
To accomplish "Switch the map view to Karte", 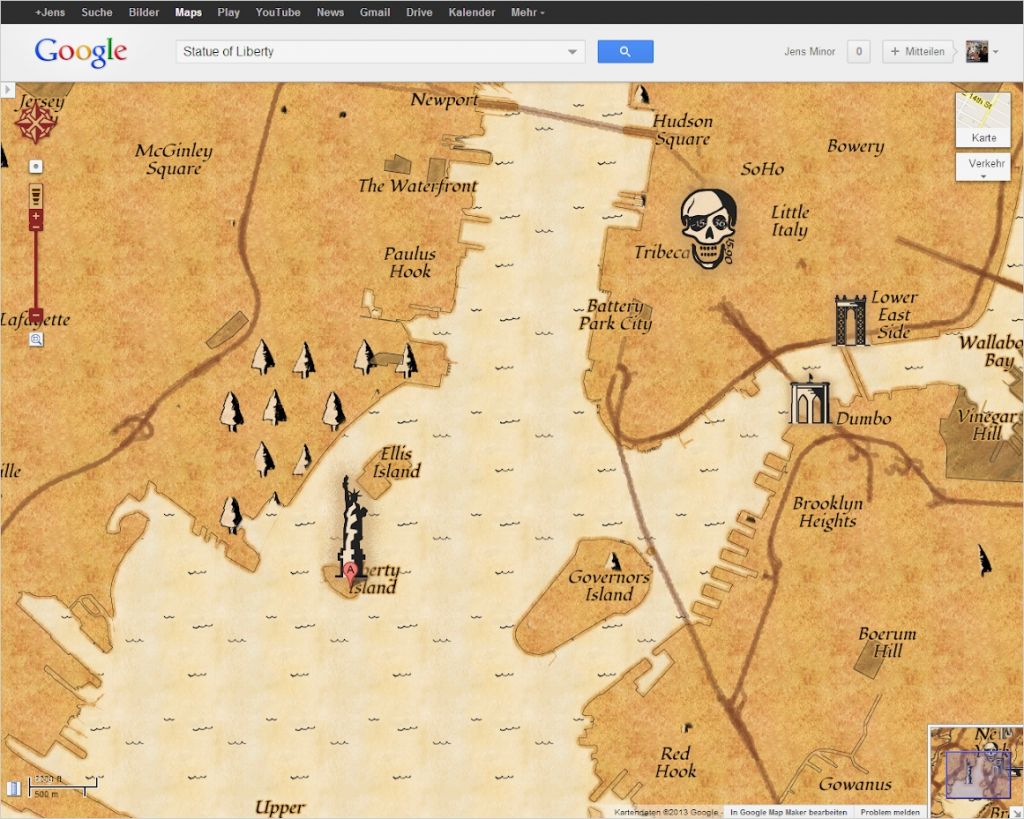I will click(983, 120).
